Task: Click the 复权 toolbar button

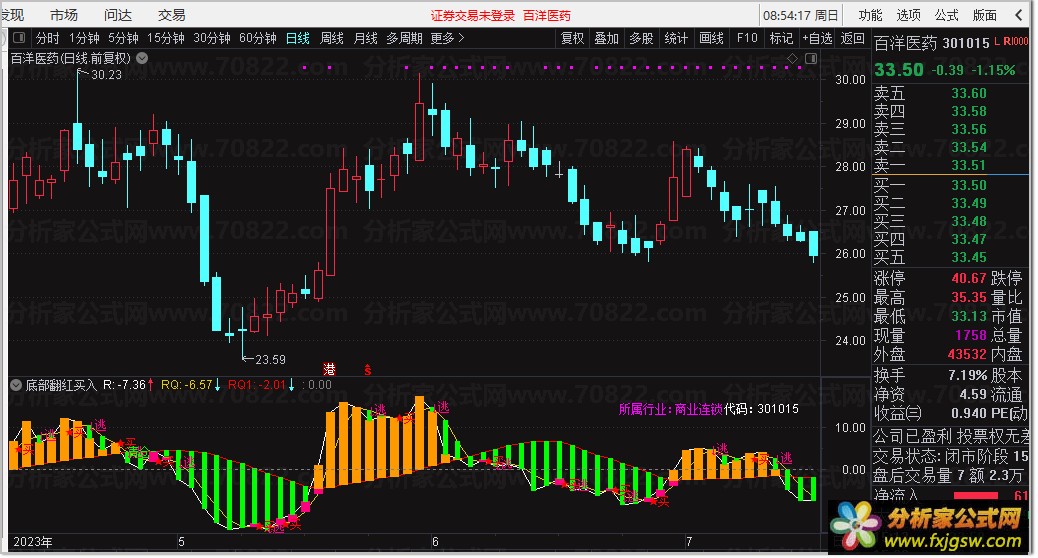Action: tap(573, 38)
